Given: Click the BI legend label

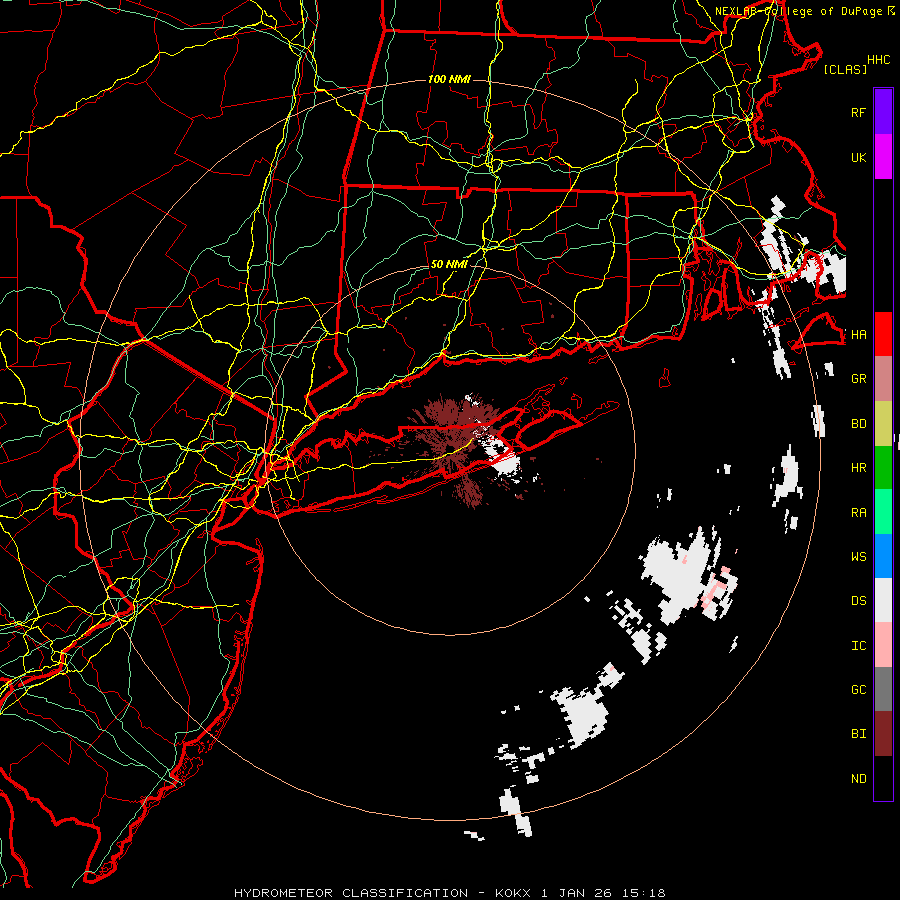Looking at the screenshot, I should click(858, 734).
